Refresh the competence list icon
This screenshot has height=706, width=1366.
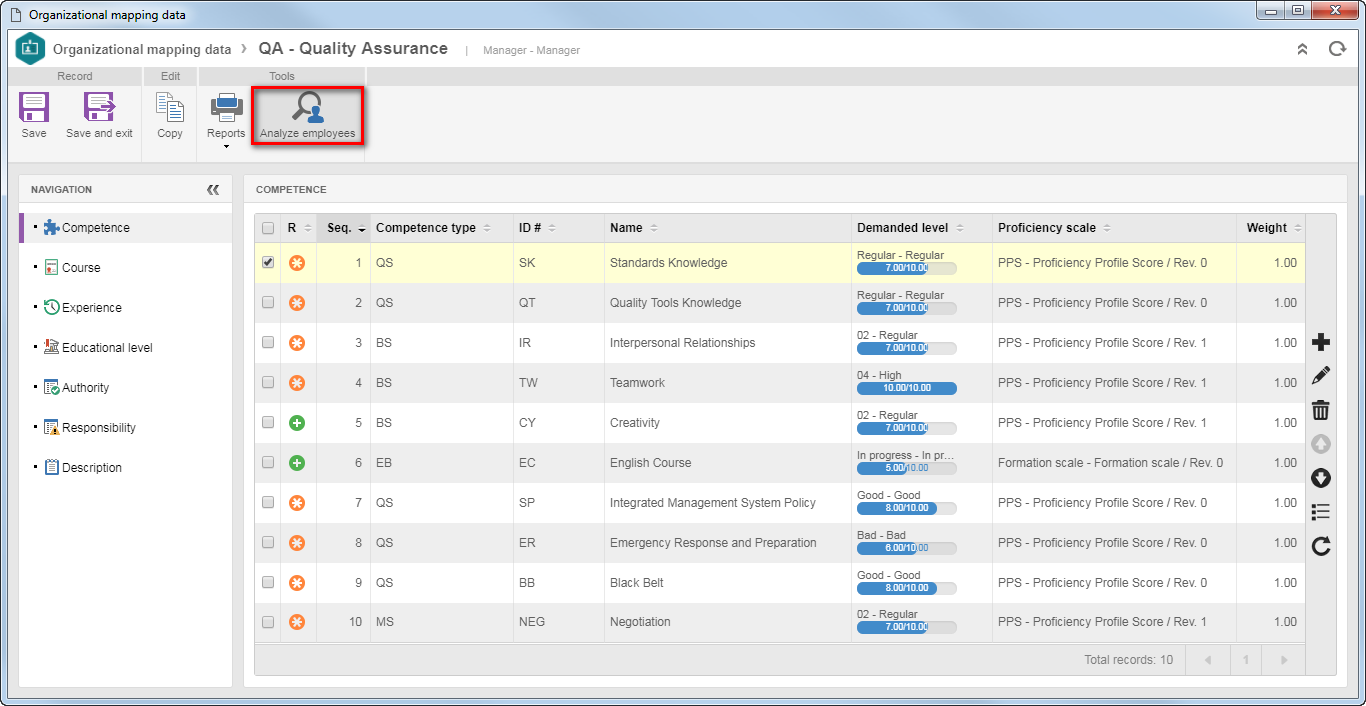(1321, 546)
